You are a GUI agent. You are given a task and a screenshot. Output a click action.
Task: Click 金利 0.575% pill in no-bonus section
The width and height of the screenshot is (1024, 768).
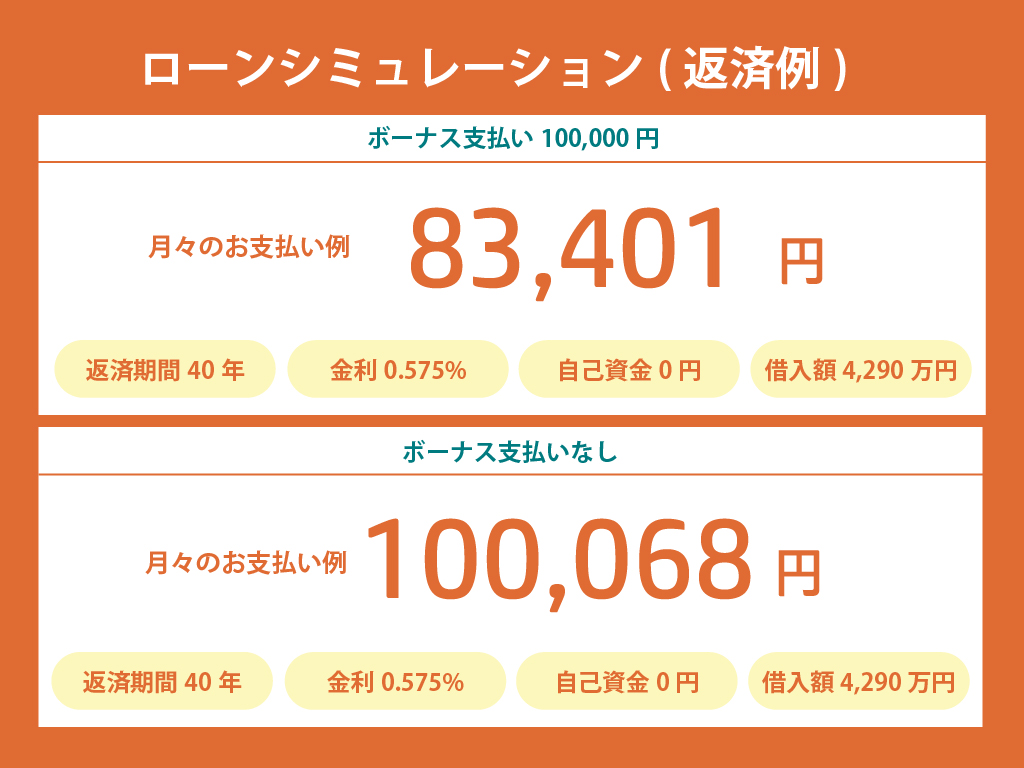click(x=395, y=681)
